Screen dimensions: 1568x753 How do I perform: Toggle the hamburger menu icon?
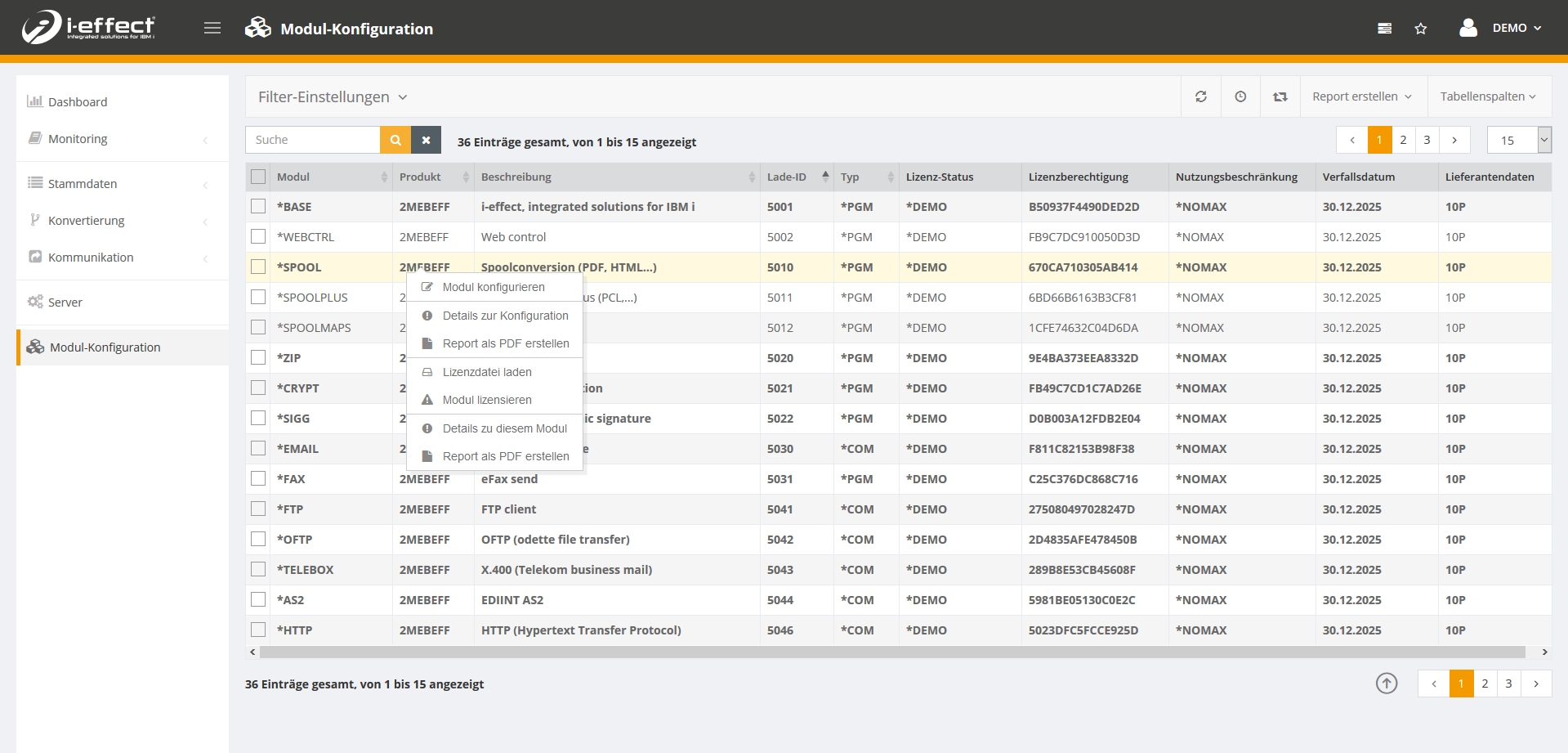pyautogui.click(x=212, y=29)
